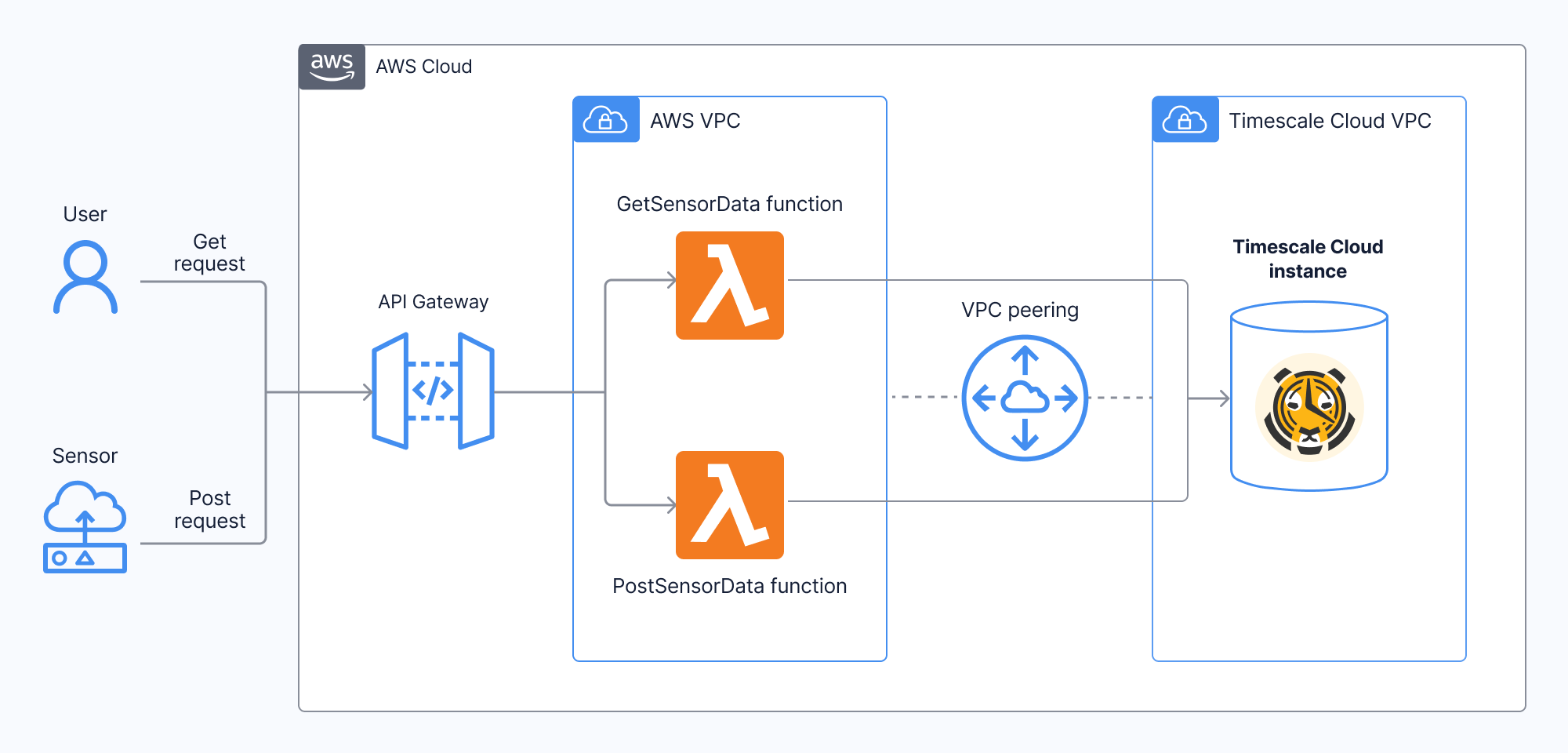Click the VPC peering circular icon

click(1024, 398)
